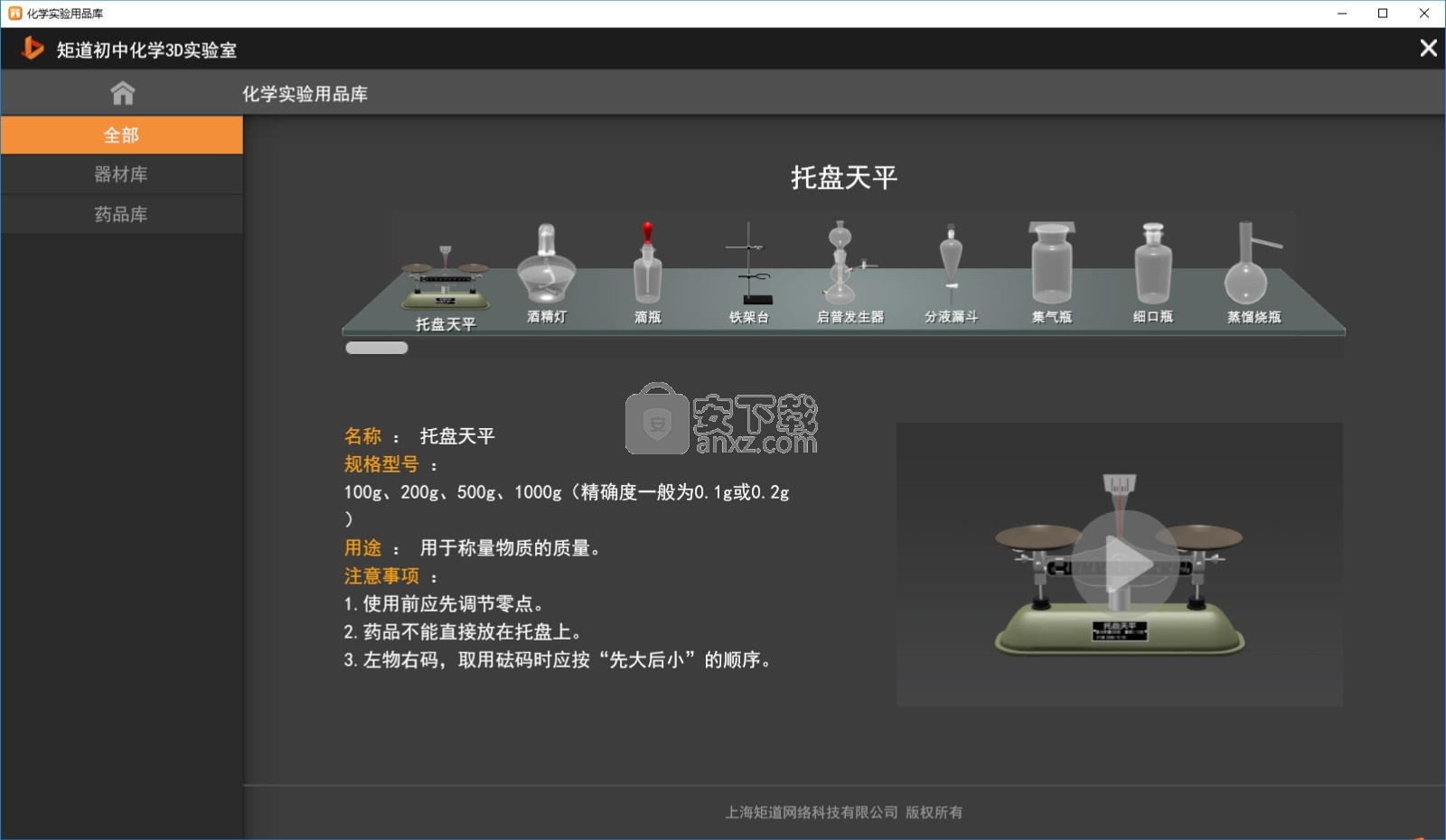The height and width of the screenshot is (840, 1446).
Task: Open the 全部 category tab
Action: [121, 135]
